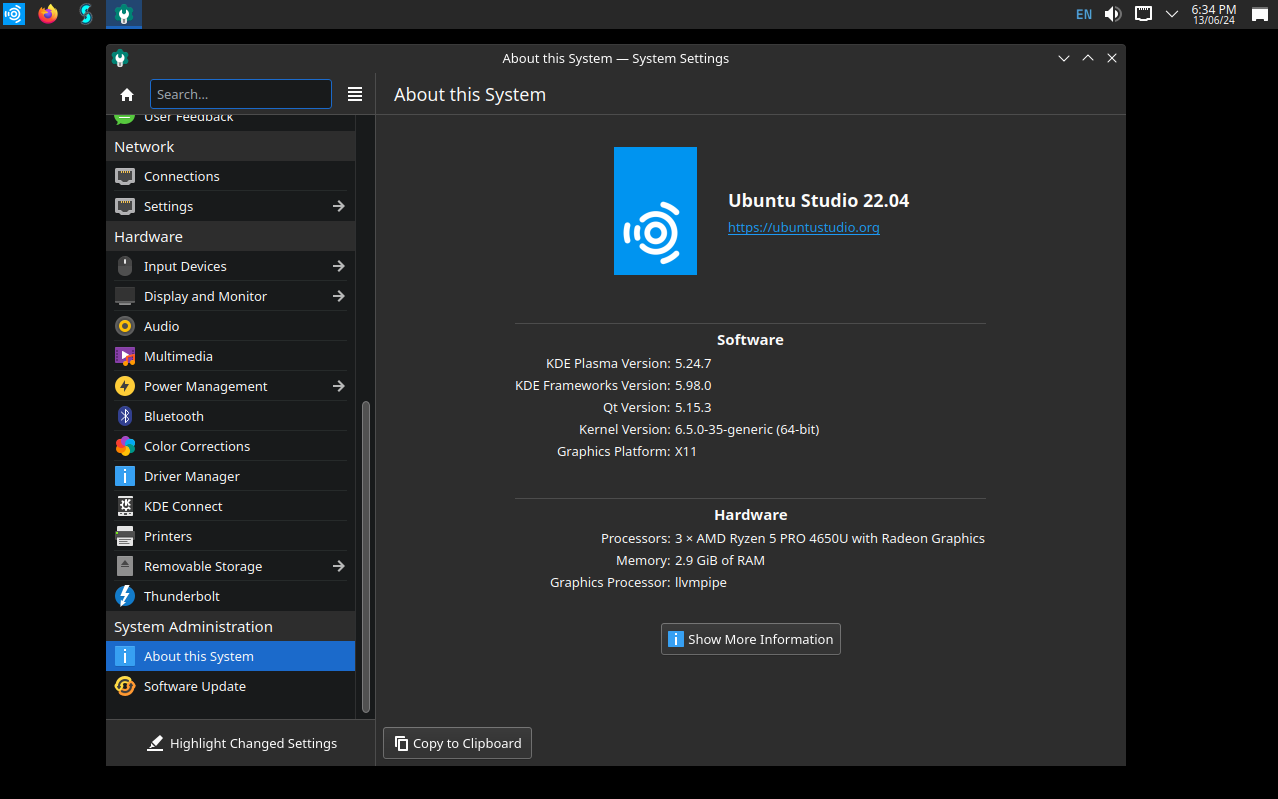The image size is (1278, 799).
Task: Open the ubuntustudio.org link
Action: pos(803,227)
